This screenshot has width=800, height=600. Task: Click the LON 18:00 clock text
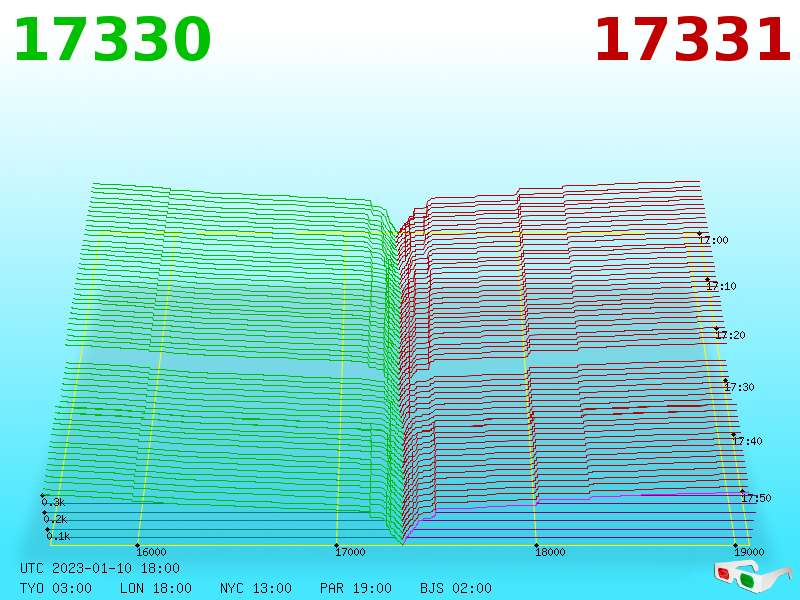[156, 588]
